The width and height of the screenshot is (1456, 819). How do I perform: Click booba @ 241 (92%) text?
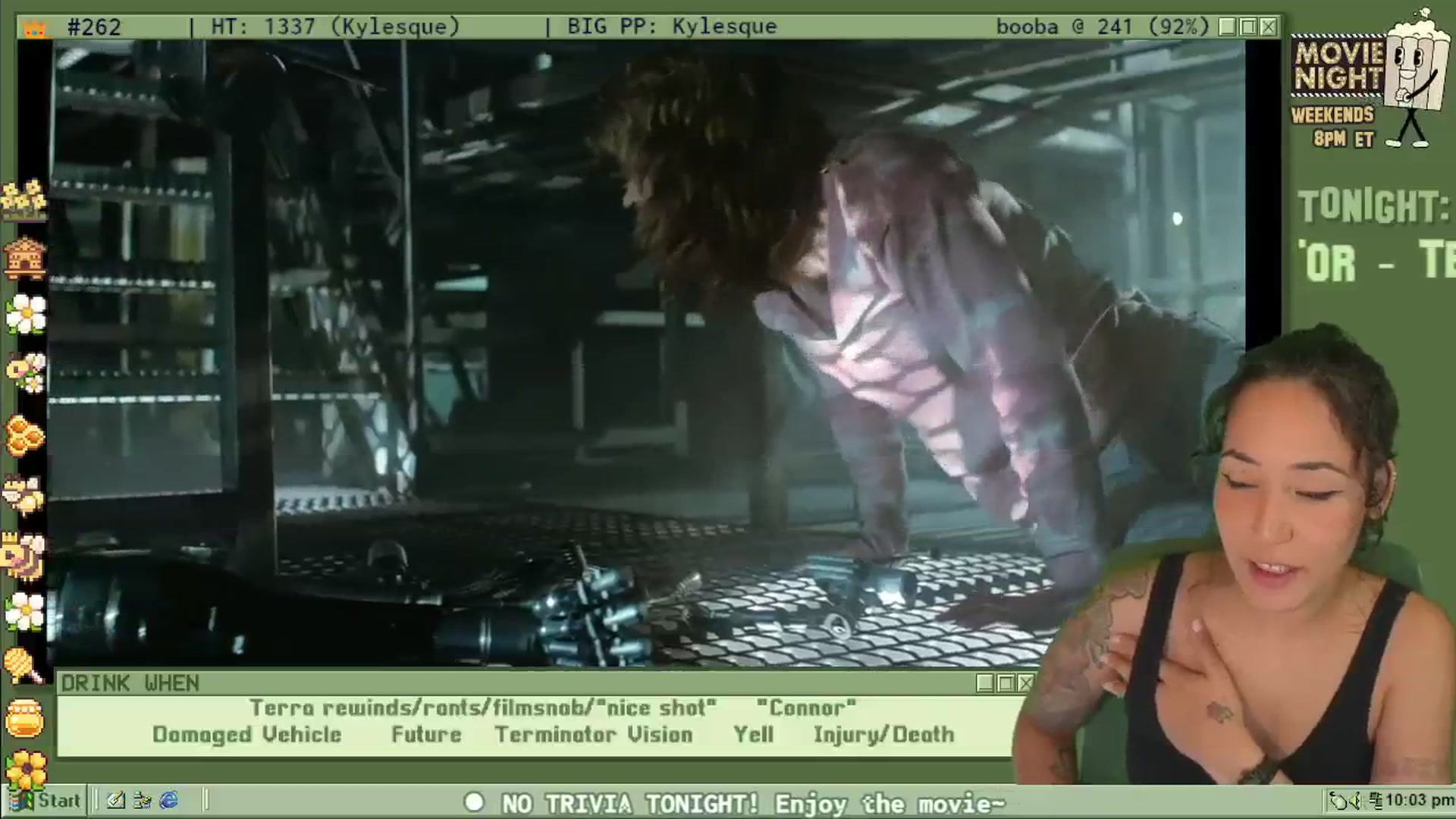[1102, 27]
